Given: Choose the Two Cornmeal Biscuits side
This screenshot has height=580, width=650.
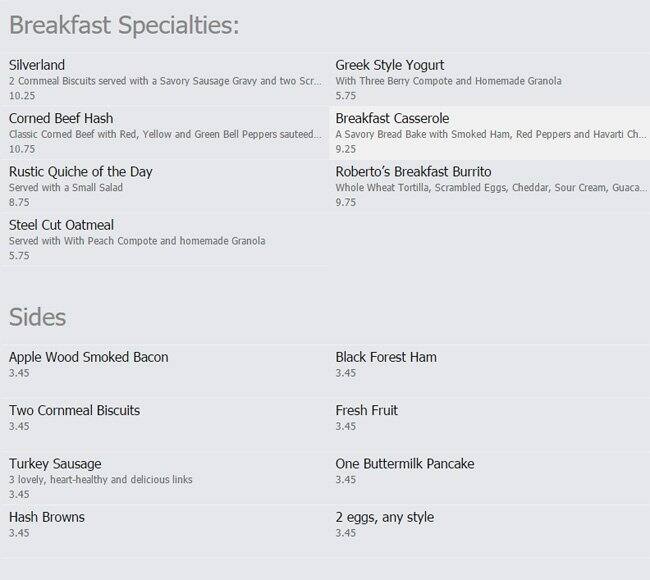Looking at the screenshot, I should click(74, 410).
